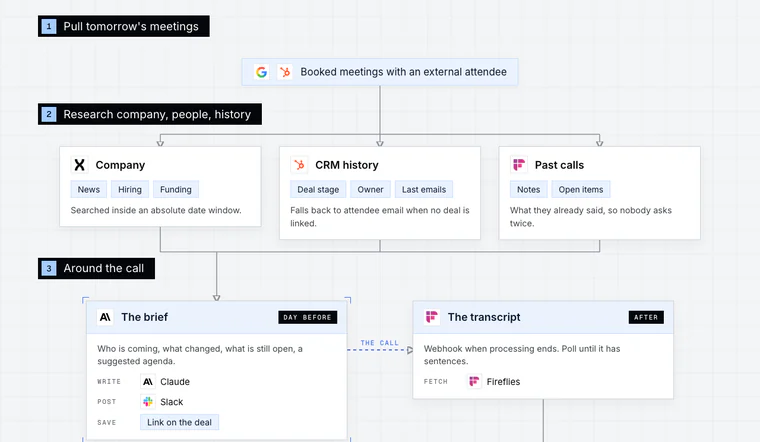Click THE CALL label on the dashed connector
This screenshot has height=442, width=760.
click(x=380, y=343)
